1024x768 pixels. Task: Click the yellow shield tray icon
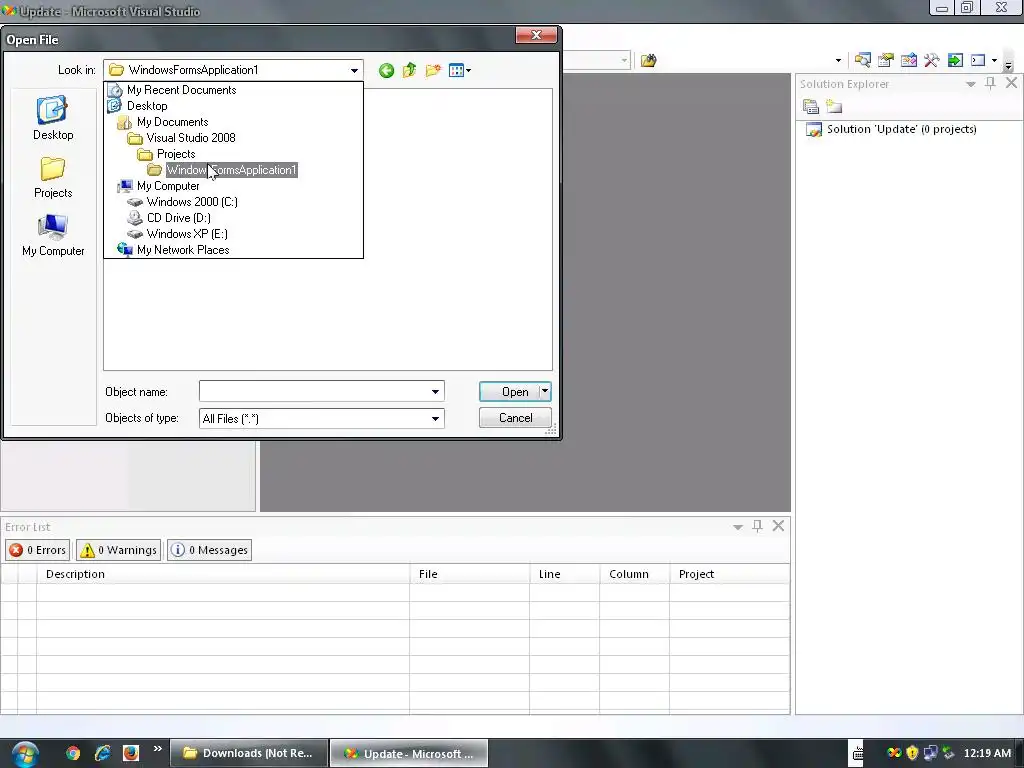coord(912,753)
